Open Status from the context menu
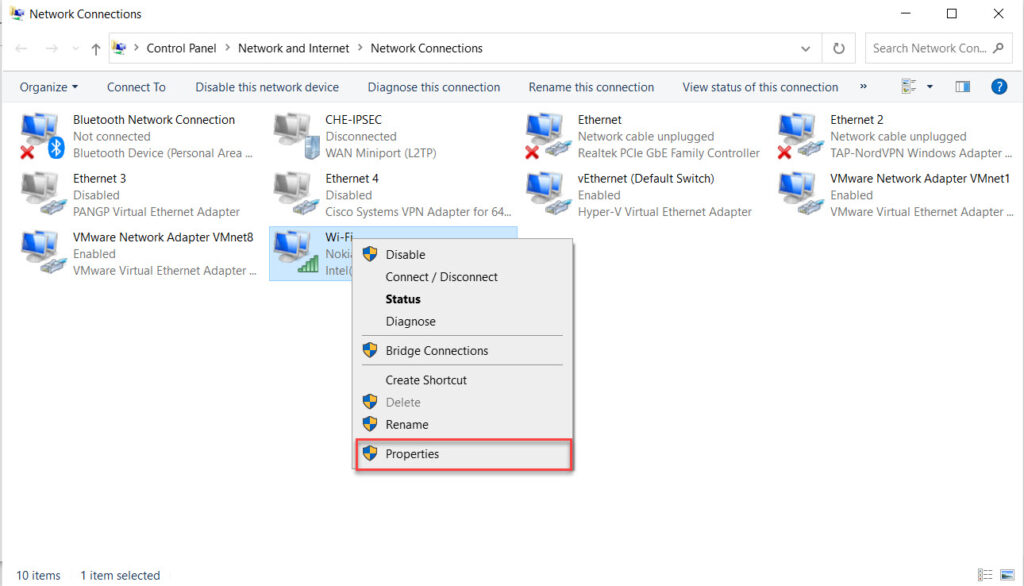This screenshot has height=586, width=1024. pos(402,299)
